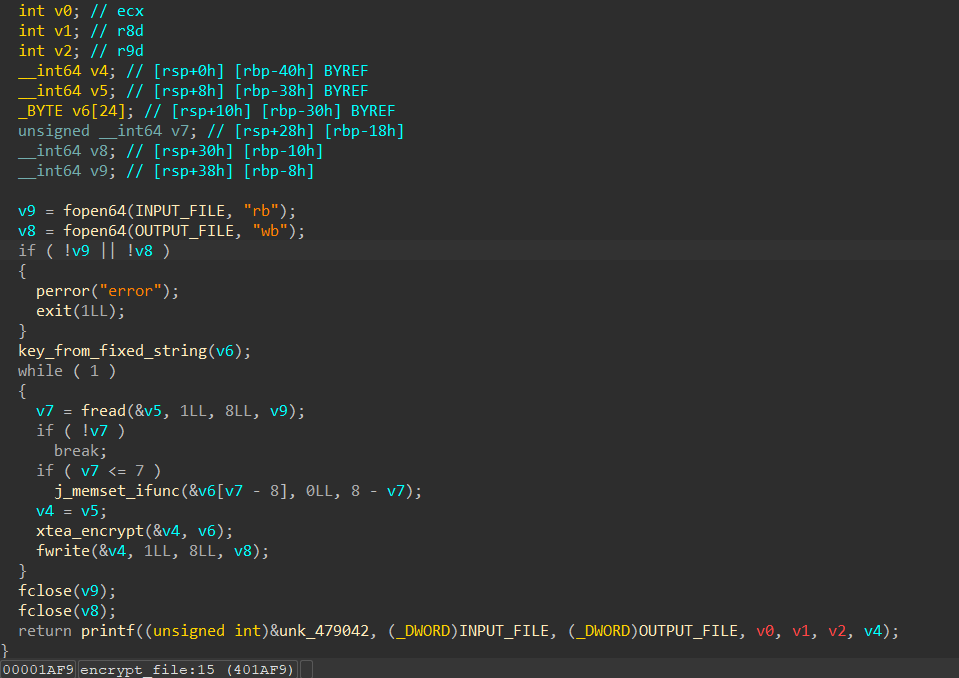
Task: Click the printf call in return statement
Action: tap(102, 631)
